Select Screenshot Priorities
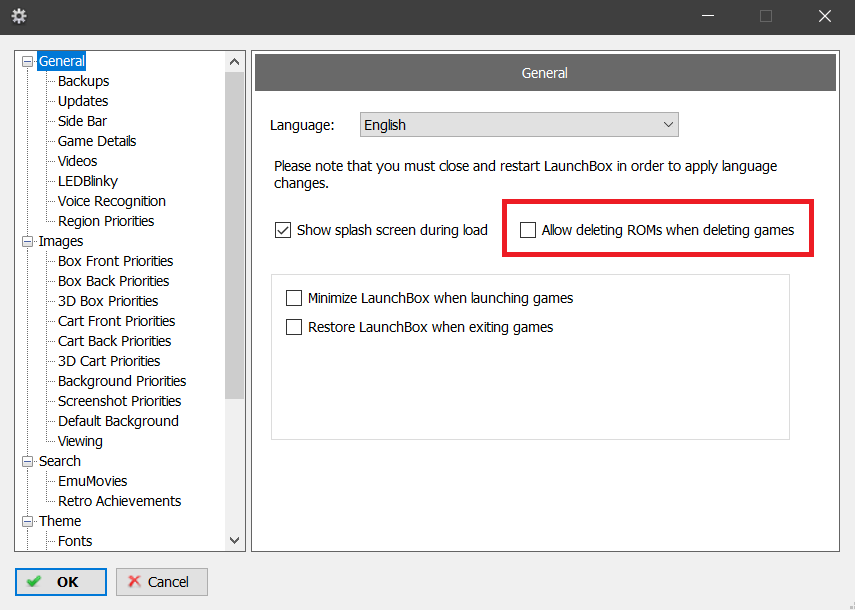The image size is (855, 610). pyautogui.click(x=119, y=401)
